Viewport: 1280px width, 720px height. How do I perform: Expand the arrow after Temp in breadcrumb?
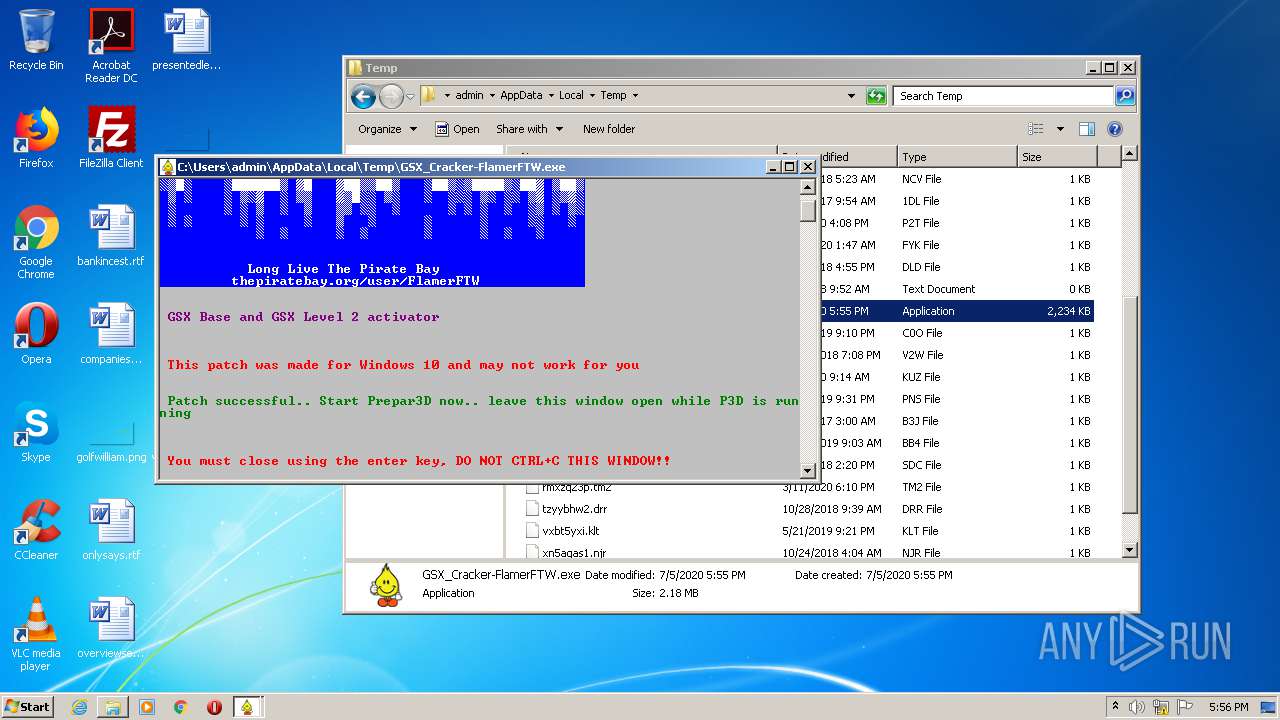click(635, 96)
